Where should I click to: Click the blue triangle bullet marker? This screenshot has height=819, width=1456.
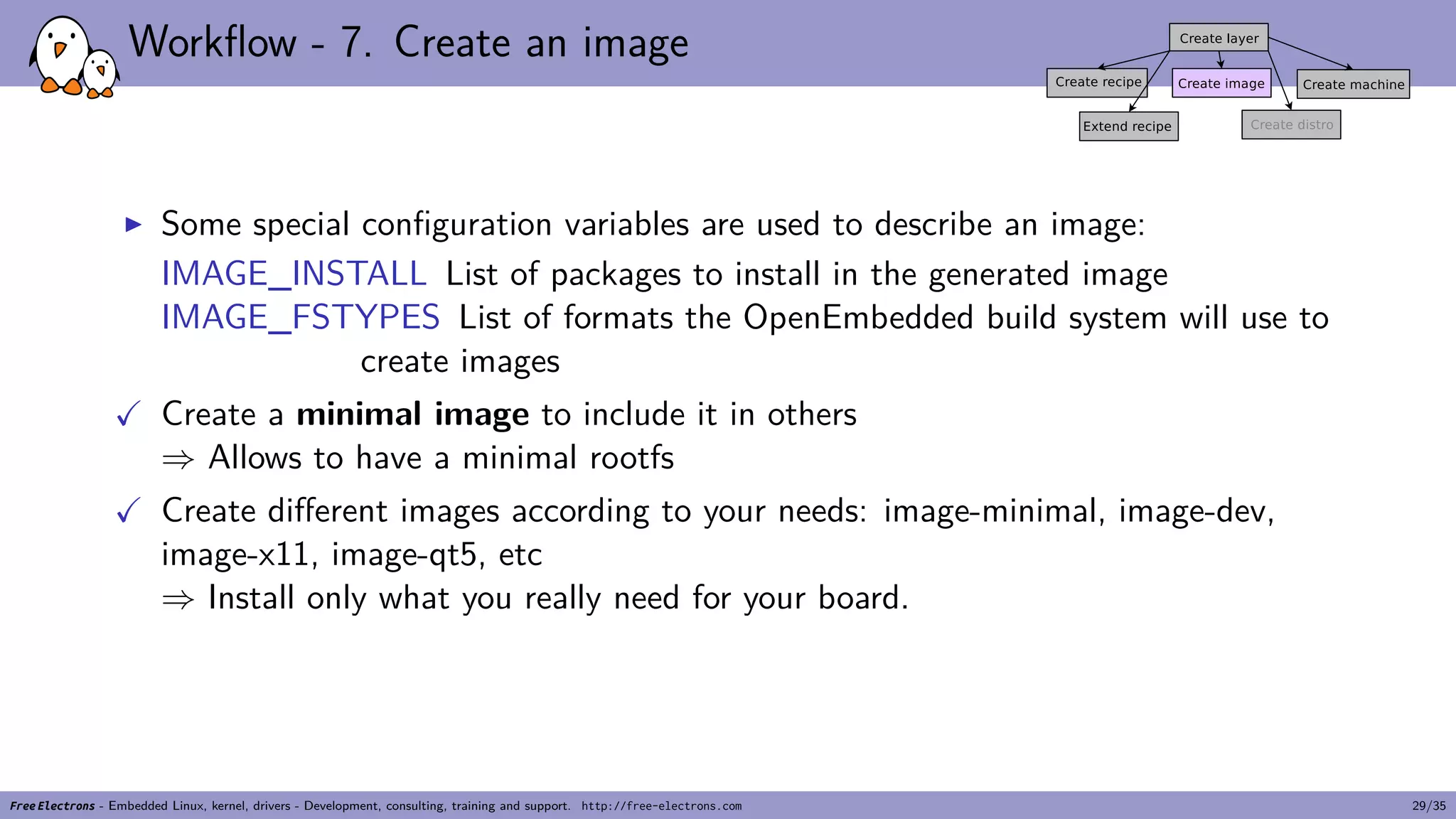[x=134, y=225]
